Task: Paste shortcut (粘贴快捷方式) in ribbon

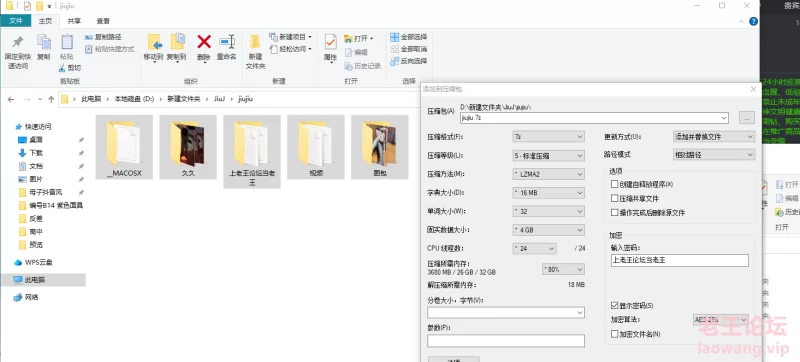Action: pos(110,49)
